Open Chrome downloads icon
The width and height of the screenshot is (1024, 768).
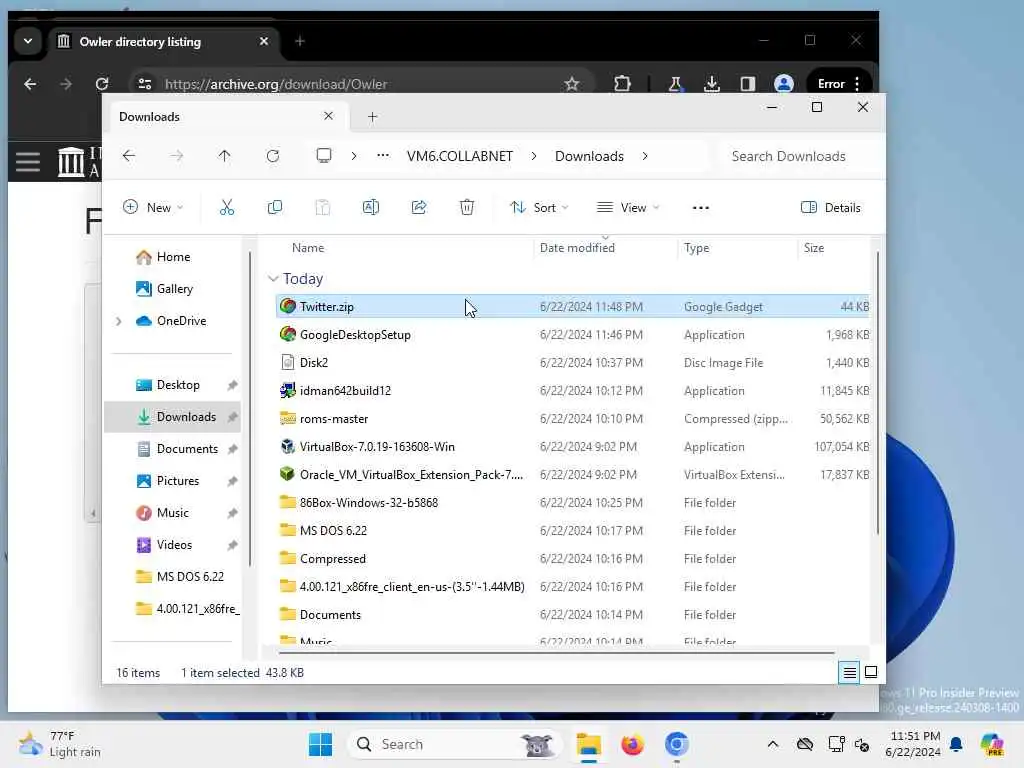pos(712,84)
